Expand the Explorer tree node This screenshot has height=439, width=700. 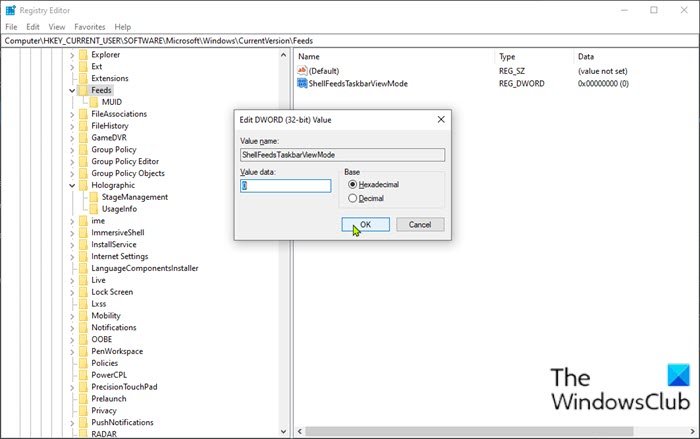(72, 55)
